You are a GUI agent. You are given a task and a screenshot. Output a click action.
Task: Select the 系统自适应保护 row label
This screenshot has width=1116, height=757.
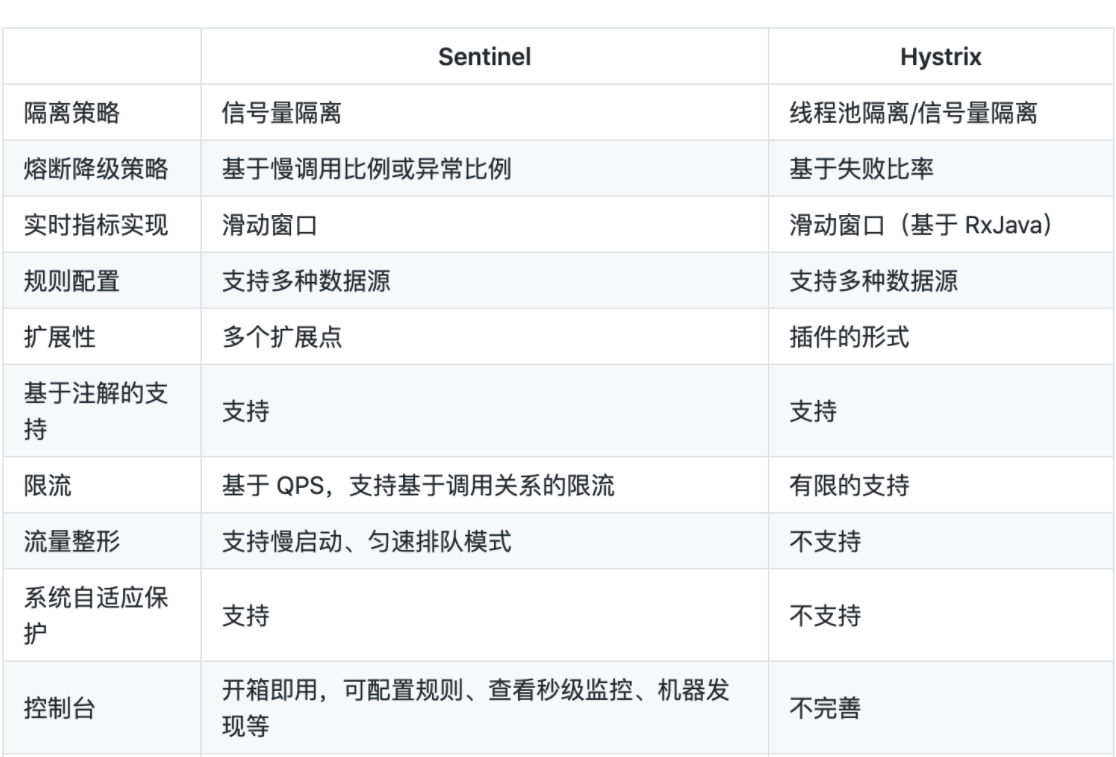click(96, 615)
